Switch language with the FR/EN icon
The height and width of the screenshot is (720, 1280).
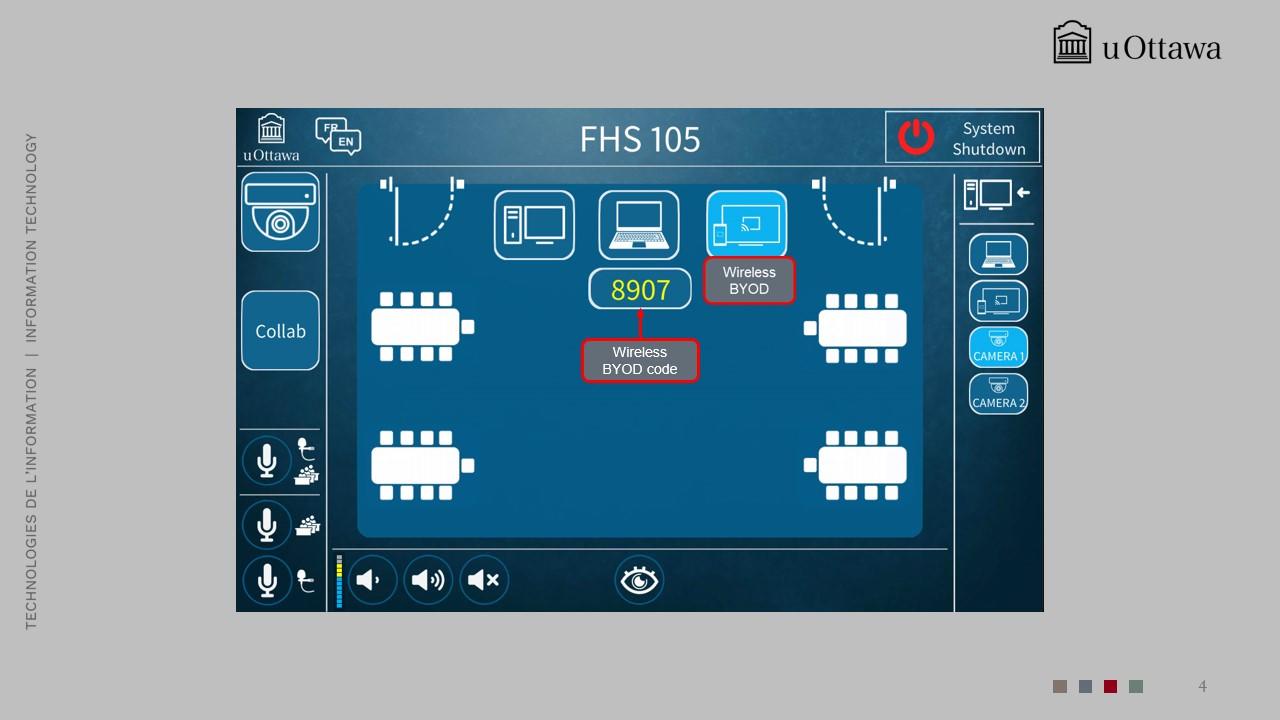point(338,136)
